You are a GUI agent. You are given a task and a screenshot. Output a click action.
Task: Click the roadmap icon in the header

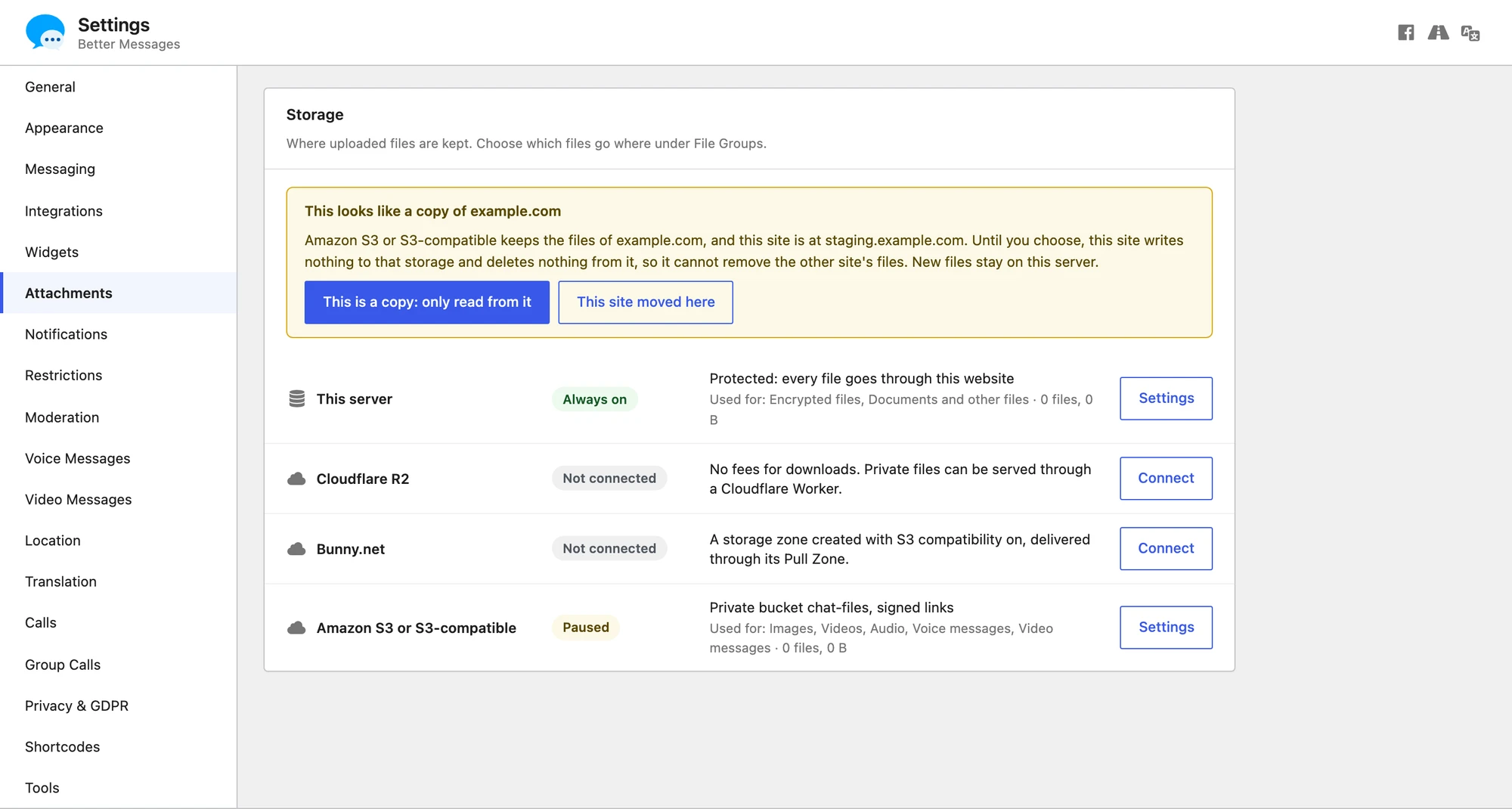(1438, 33)
